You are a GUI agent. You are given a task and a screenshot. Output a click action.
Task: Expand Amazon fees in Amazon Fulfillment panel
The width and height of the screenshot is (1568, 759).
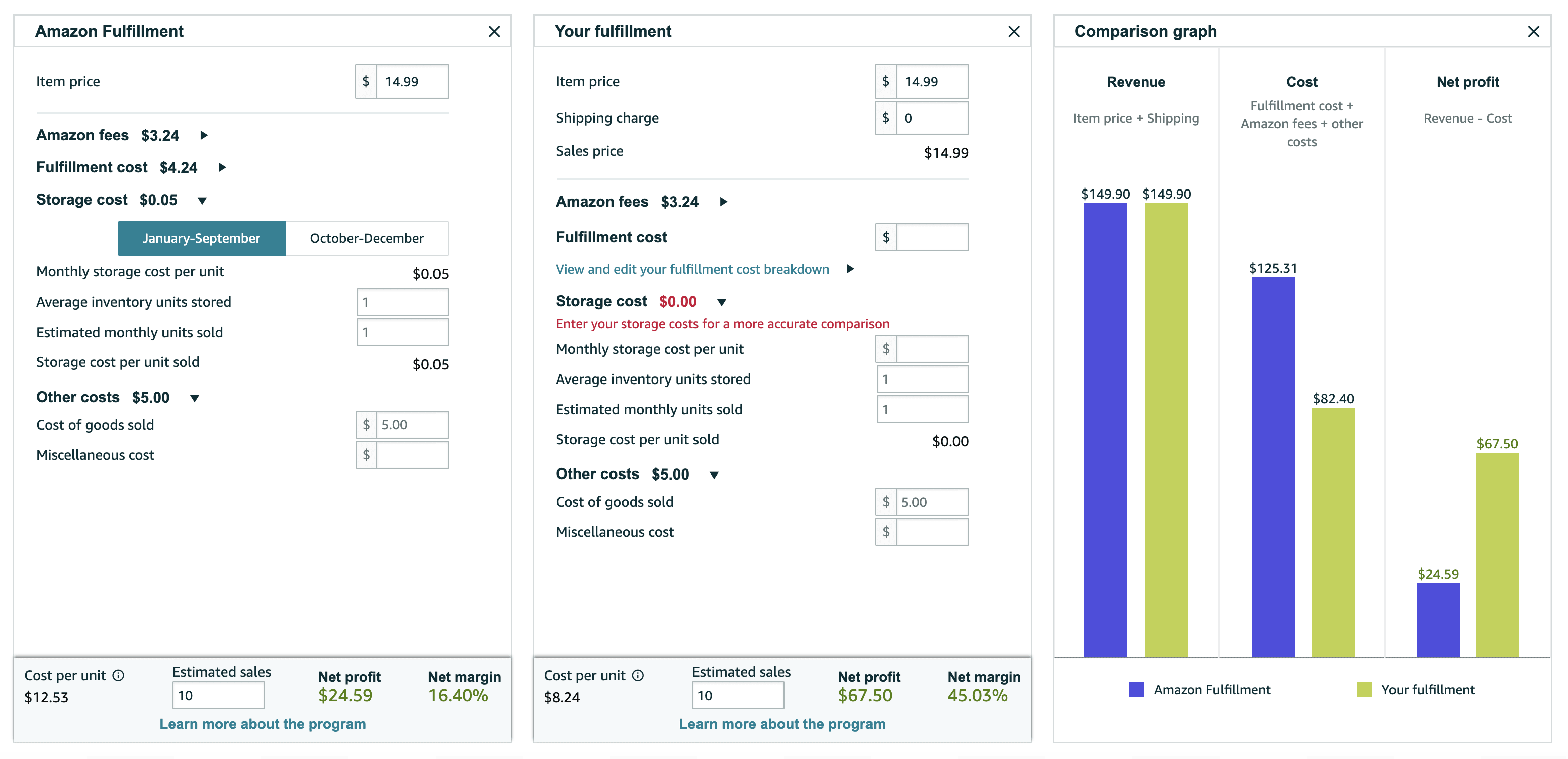204,135
